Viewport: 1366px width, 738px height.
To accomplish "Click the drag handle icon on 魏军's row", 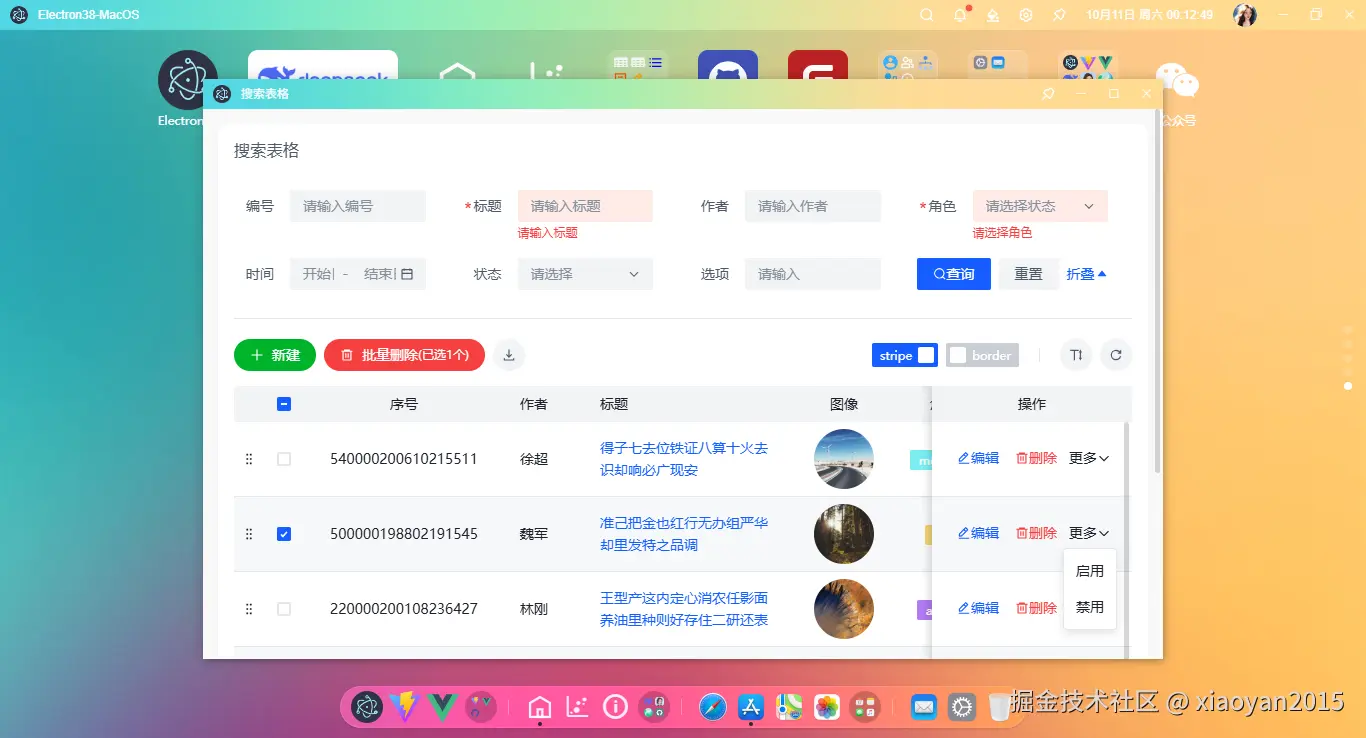I will pos(249,534).
